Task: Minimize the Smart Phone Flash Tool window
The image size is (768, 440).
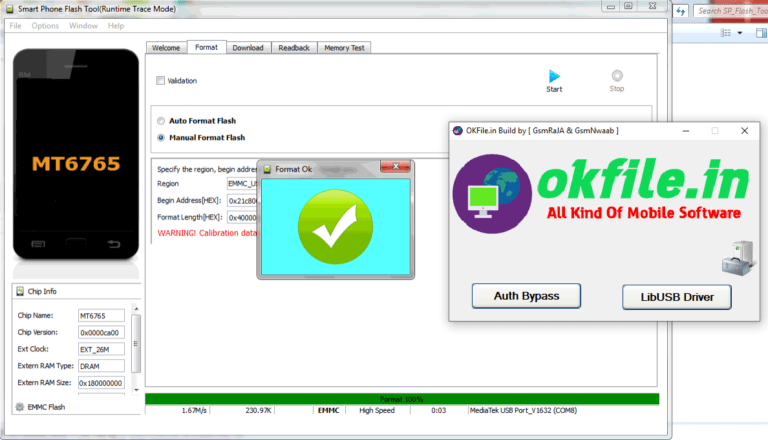Action: coord(610,6)
